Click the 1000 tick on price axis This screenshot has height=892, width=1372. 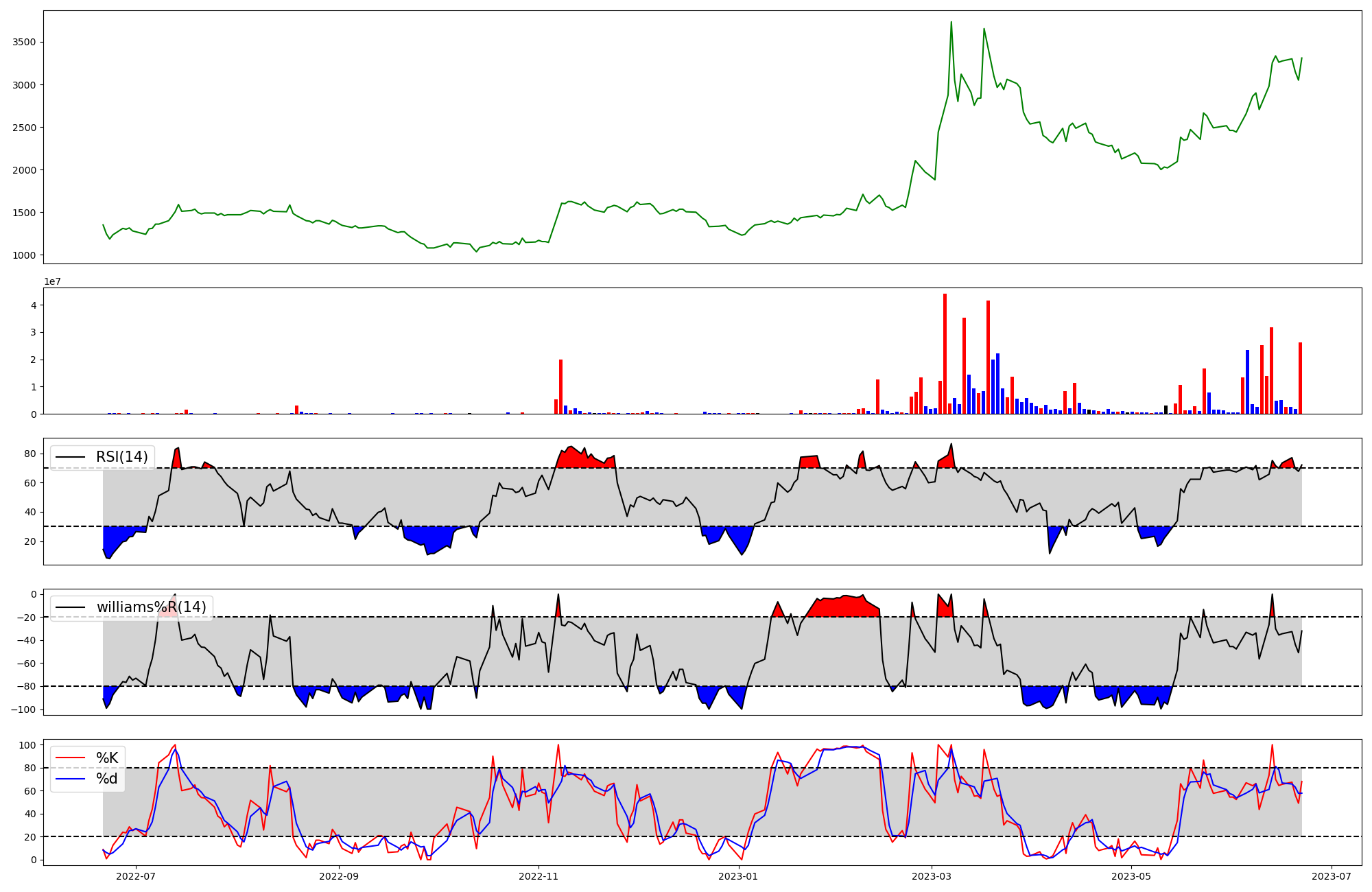click(x=24, y=255)
